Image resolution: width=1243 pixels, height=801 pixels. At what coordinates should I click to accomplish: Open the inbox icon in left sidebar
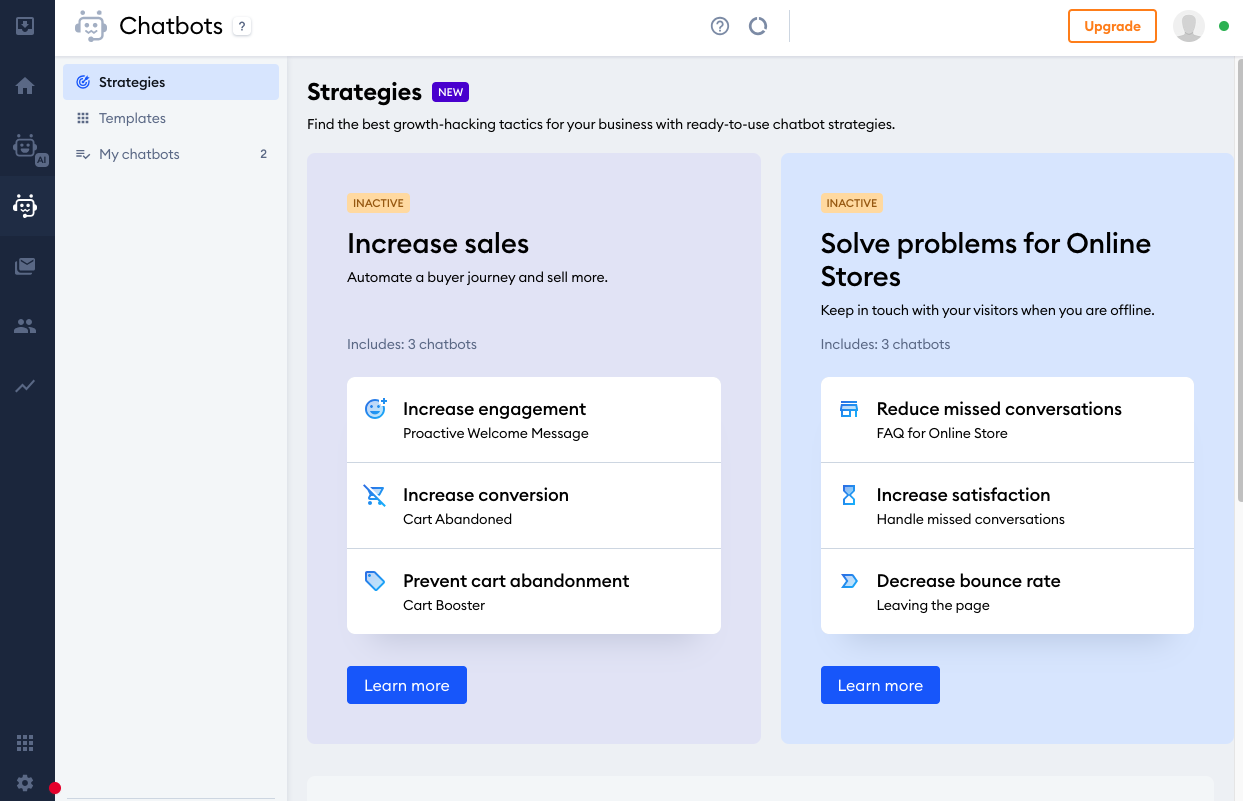(25, 26)
